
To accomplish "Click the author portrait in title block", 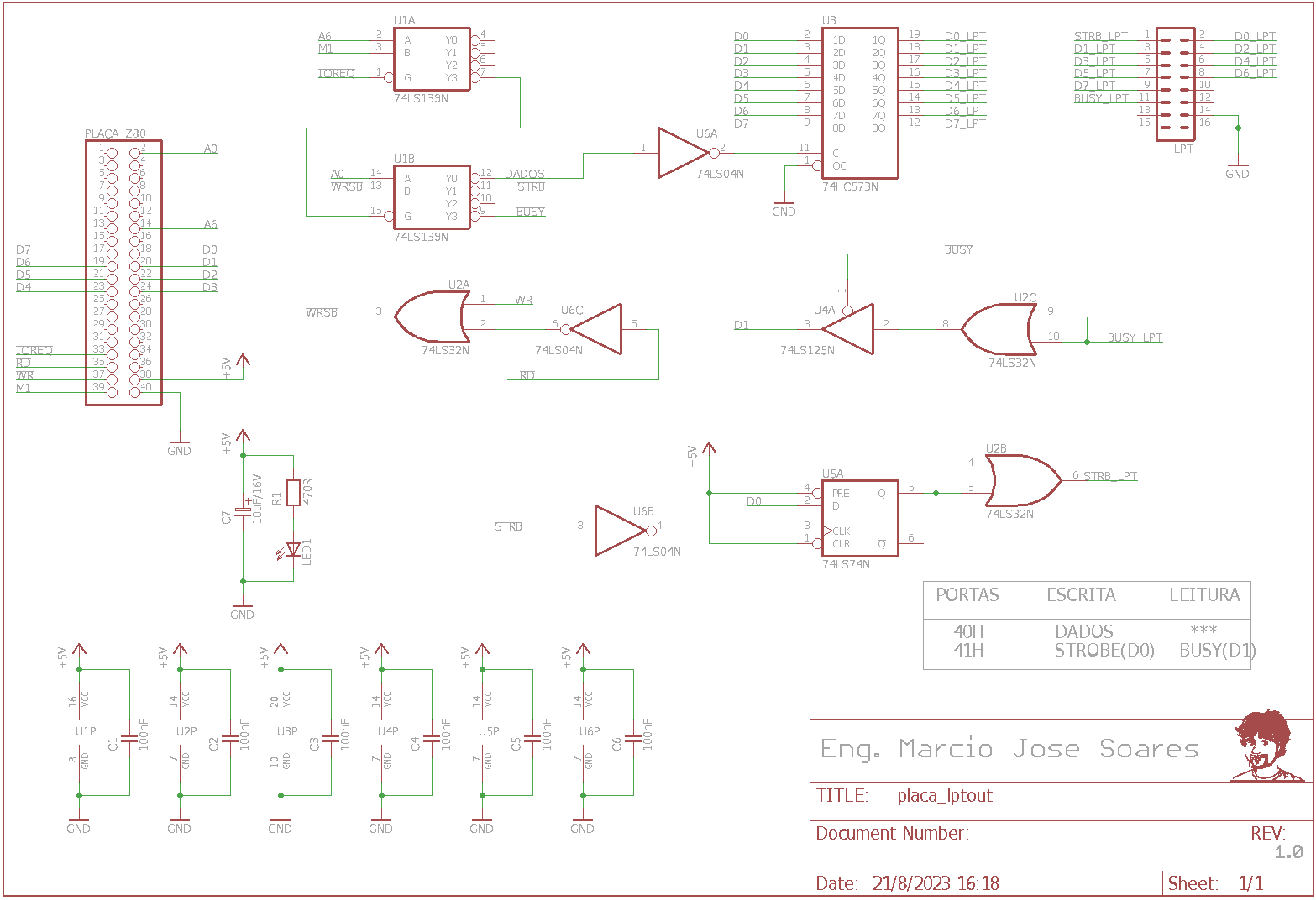I will (1265, 746).
